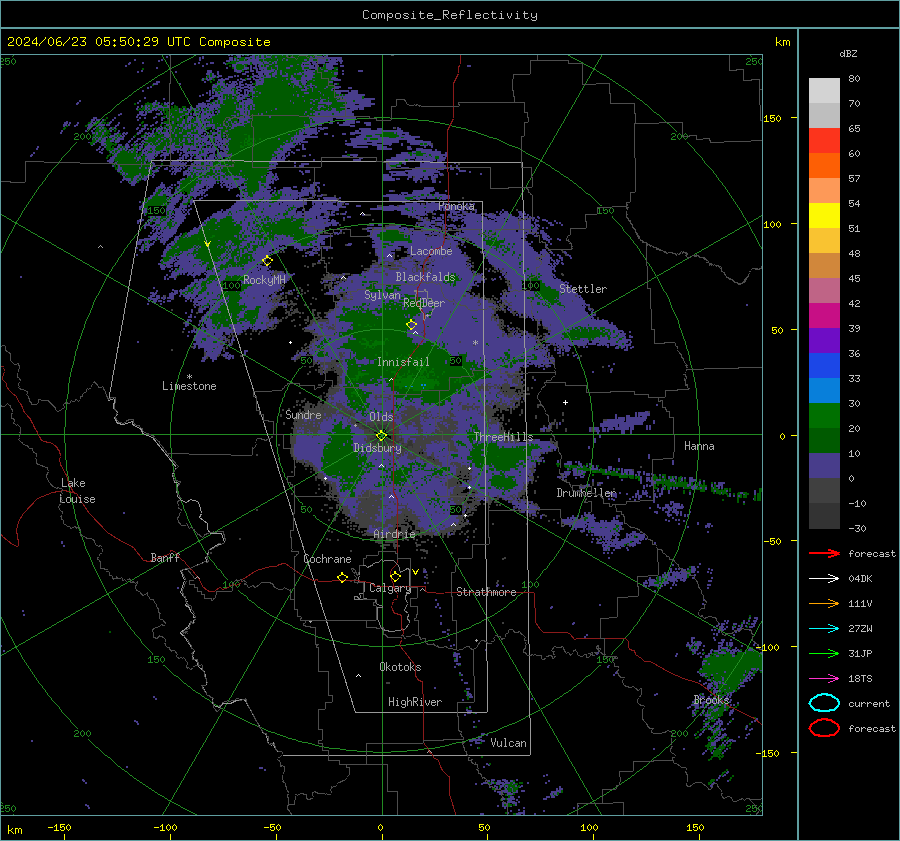
Task: Click the yellow diamond marker below RedDeer
Action: point(412,325)
